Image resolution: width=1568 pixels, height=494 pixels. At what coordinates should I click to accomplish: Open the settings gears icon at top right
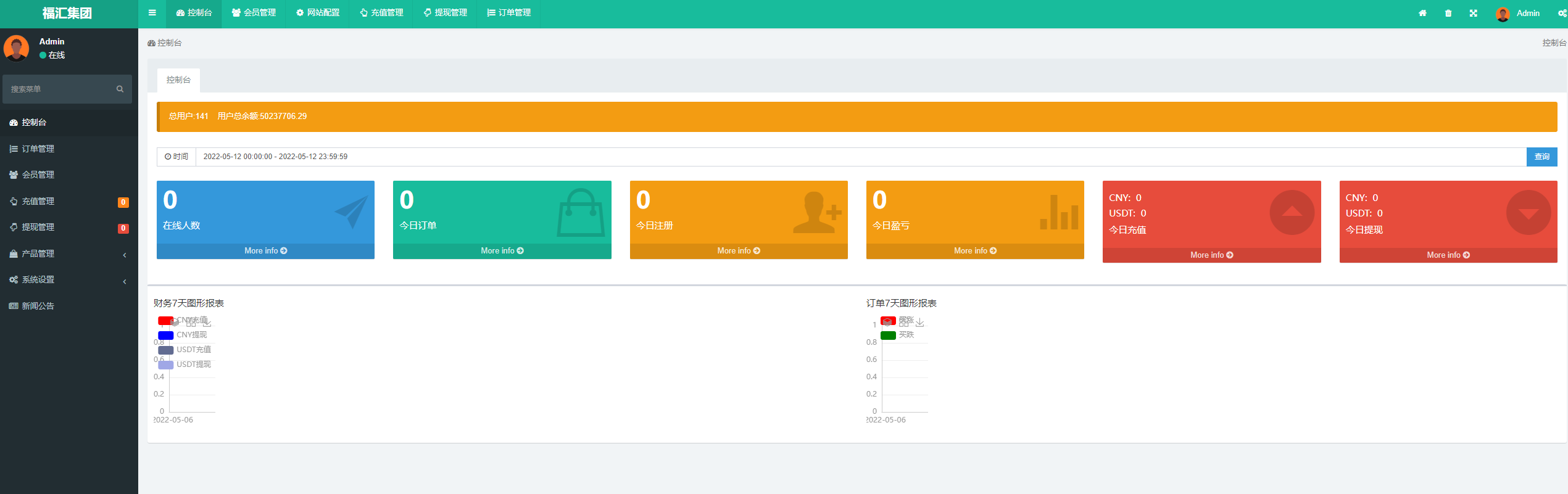click(x=1561, y=13)
